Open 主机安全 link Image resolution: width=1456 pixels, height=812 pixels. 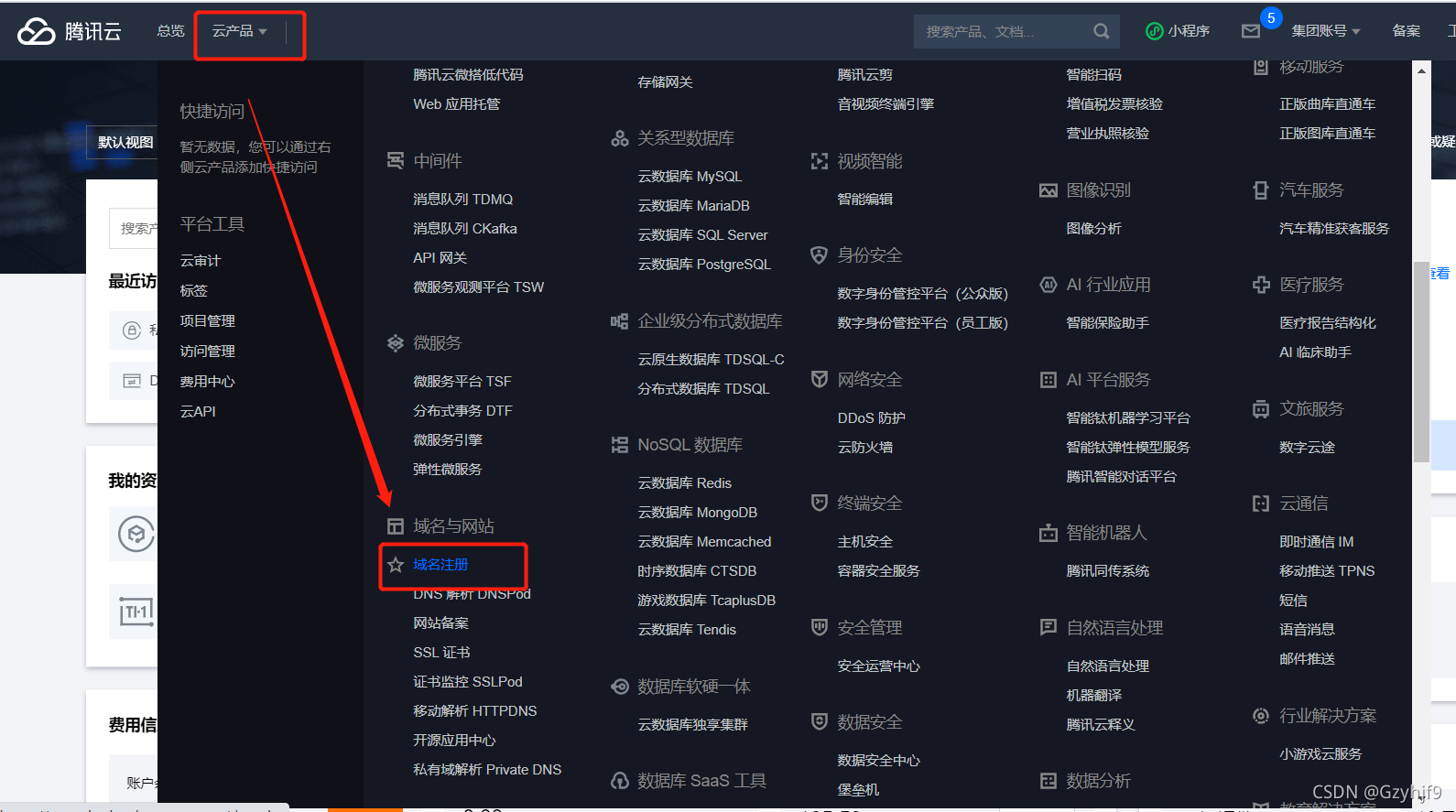coord(864,542)
